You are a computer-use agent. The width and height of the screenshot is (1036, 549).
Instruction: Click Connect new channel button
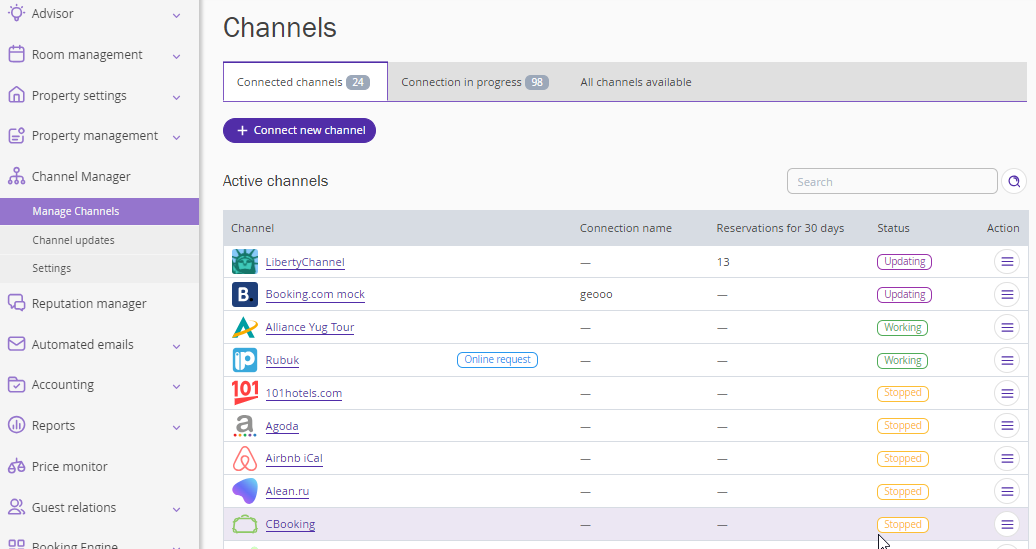[x=299, y=130]
